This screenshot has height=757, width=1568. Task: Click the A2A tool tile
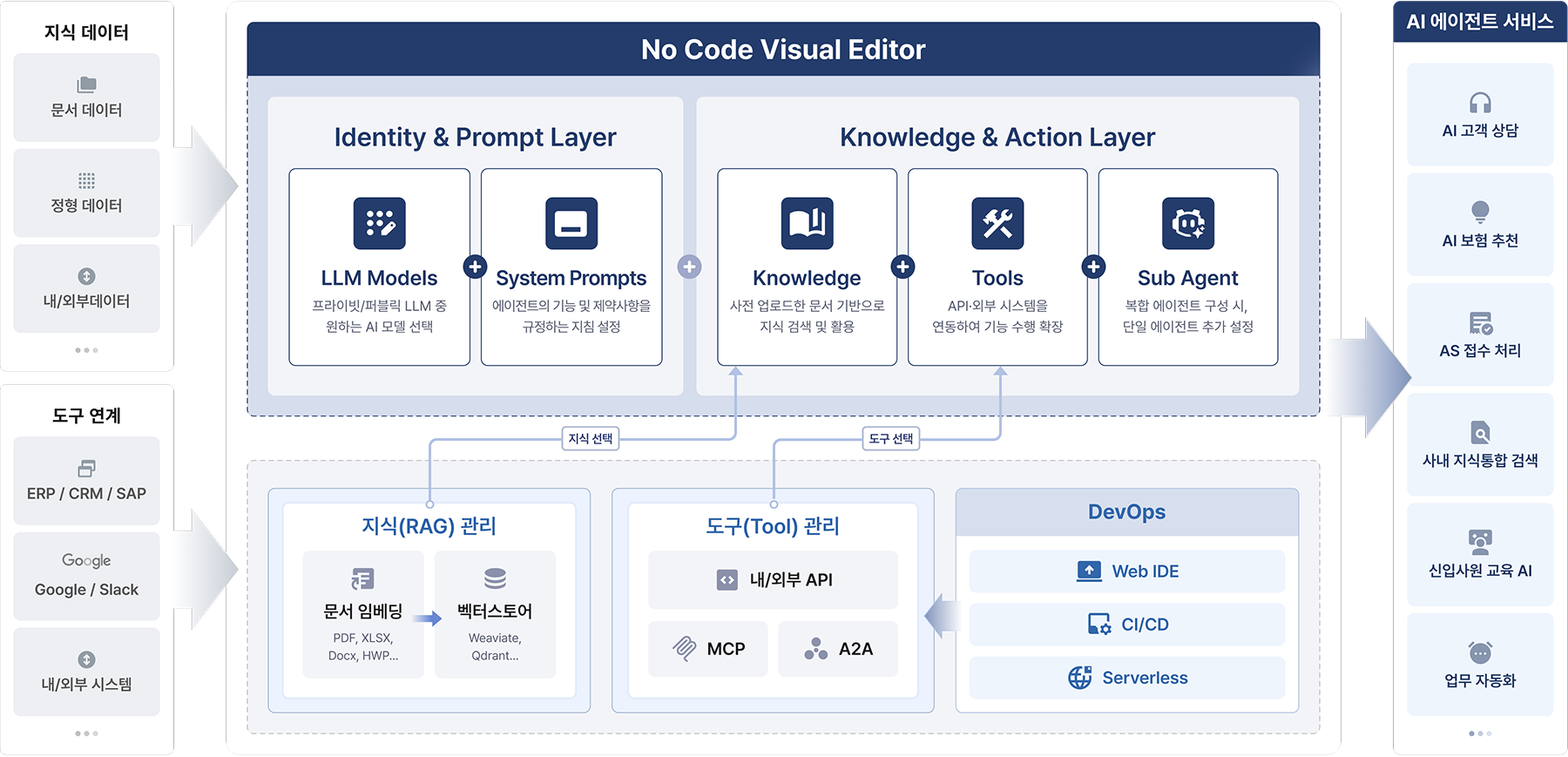click(x=837, y=649)
